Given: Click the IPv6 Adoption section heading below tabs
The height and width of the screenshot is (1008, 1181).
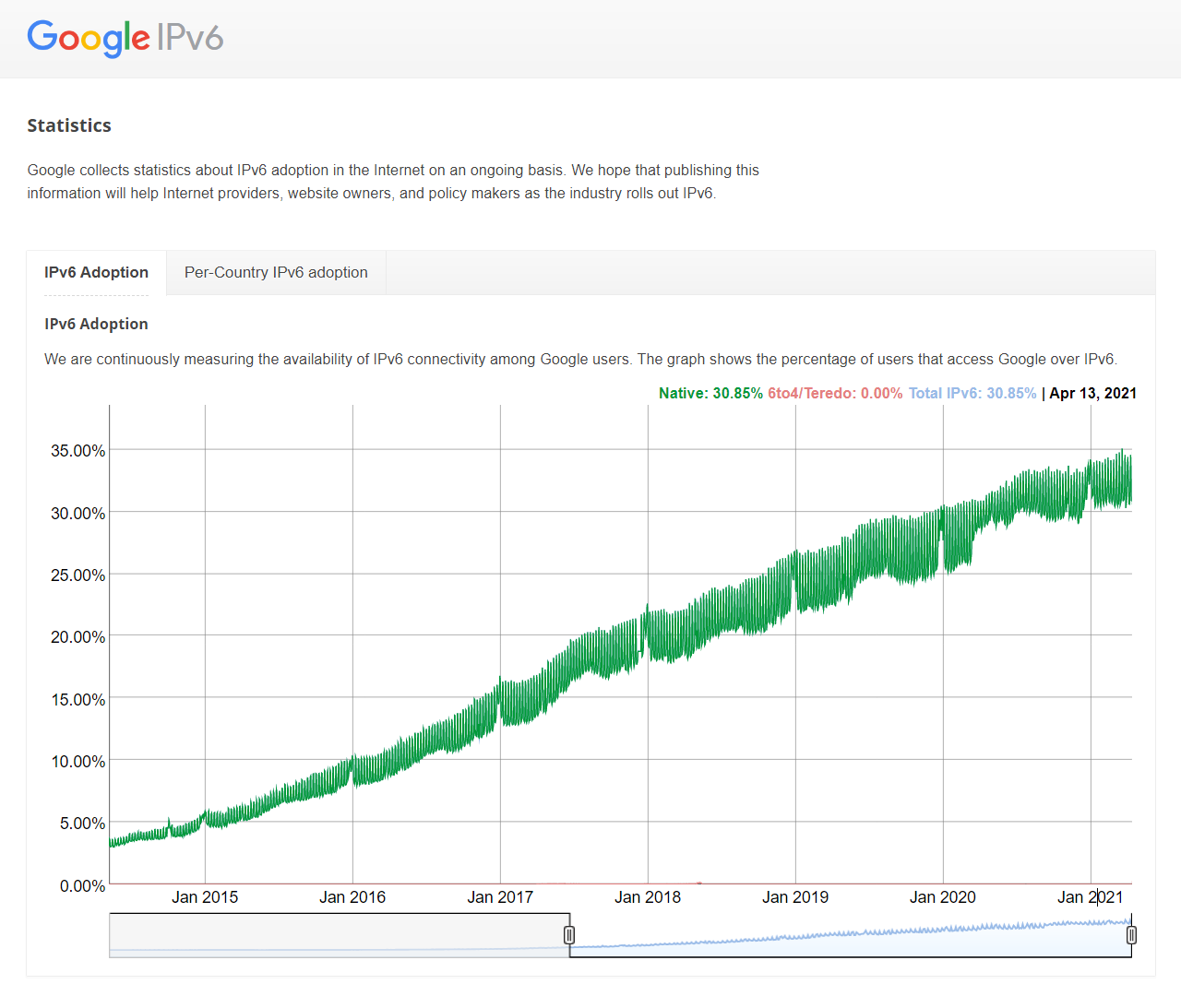Looking at the screenshot, I should 96,324.
